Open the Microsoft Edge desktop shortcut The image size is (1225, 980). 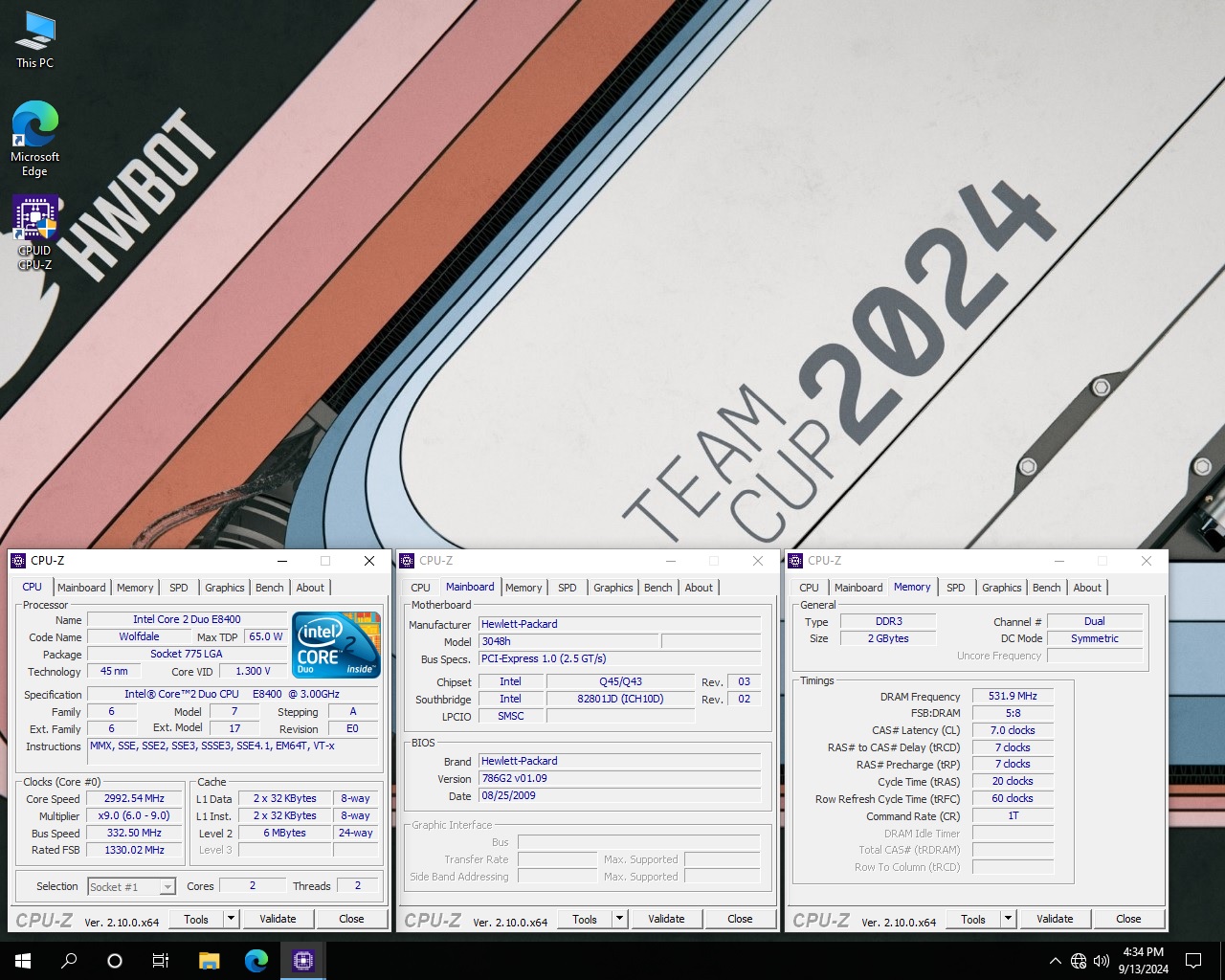pyautogui.click(x=35, y=139)
